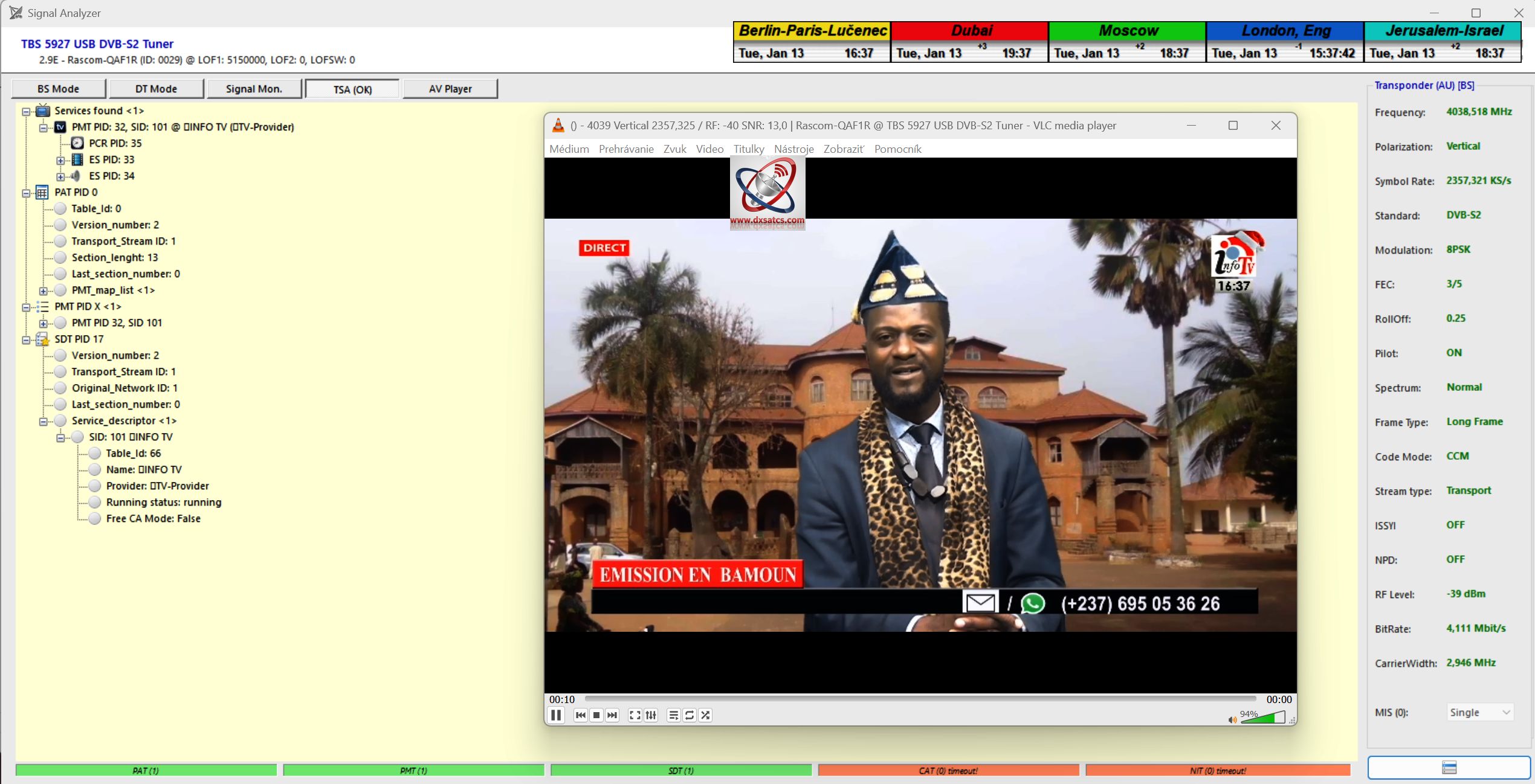
Task: Toggle VLC random shuffle mode
Action: click(705, 715)
